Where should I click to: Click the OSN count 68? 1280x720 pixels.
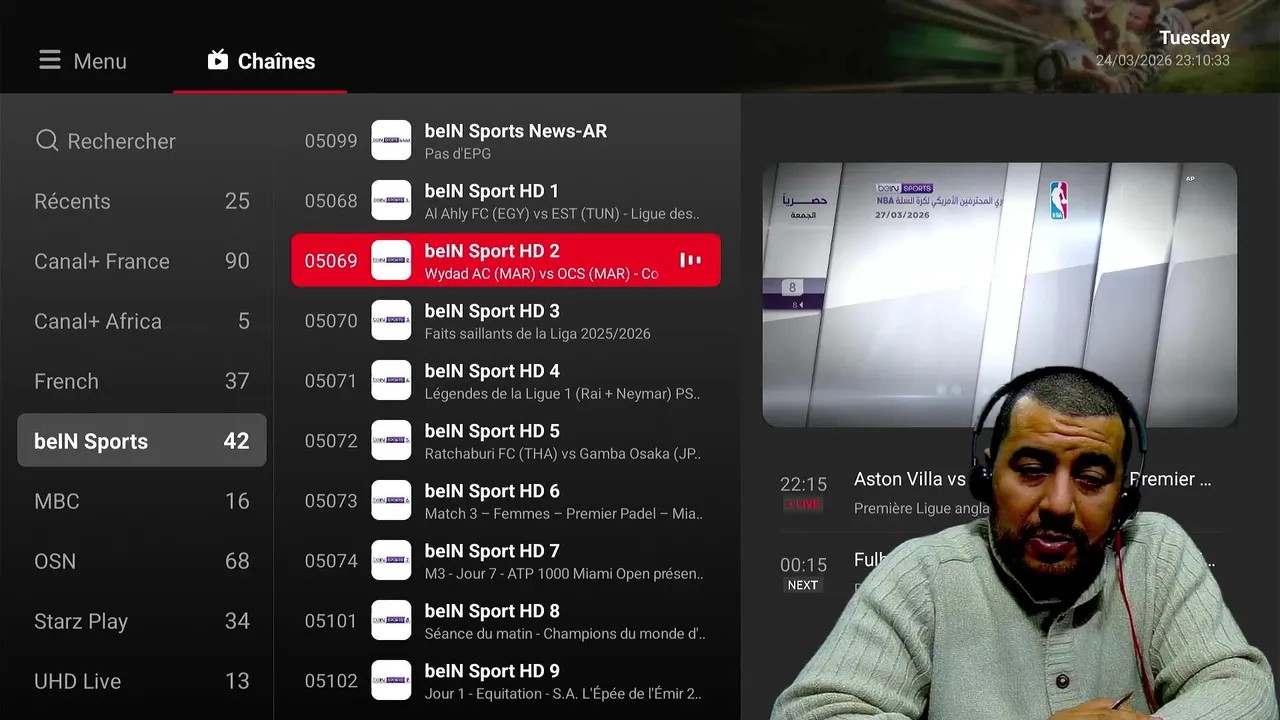[x=237, y=561]
